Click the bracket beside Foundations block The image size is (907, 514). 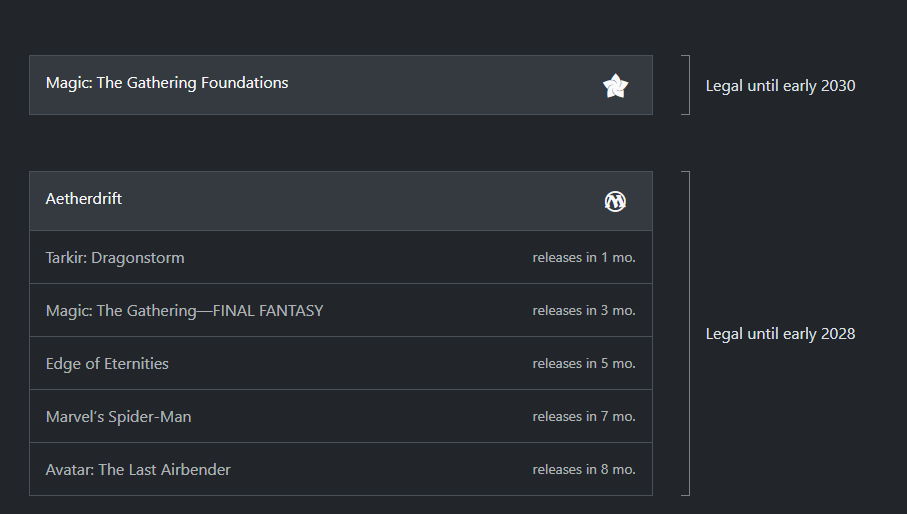[x=685, y=85]
